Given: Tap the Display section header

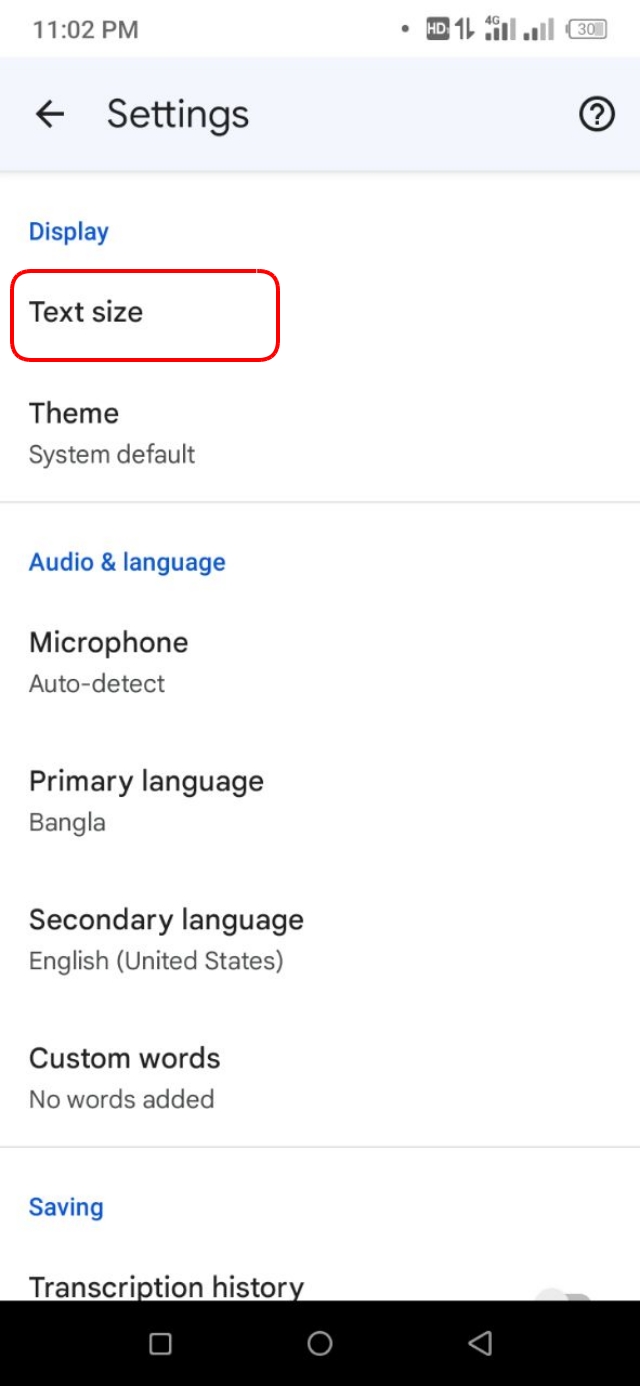Looking at the screenshot, I should click(x=68, y=232).
